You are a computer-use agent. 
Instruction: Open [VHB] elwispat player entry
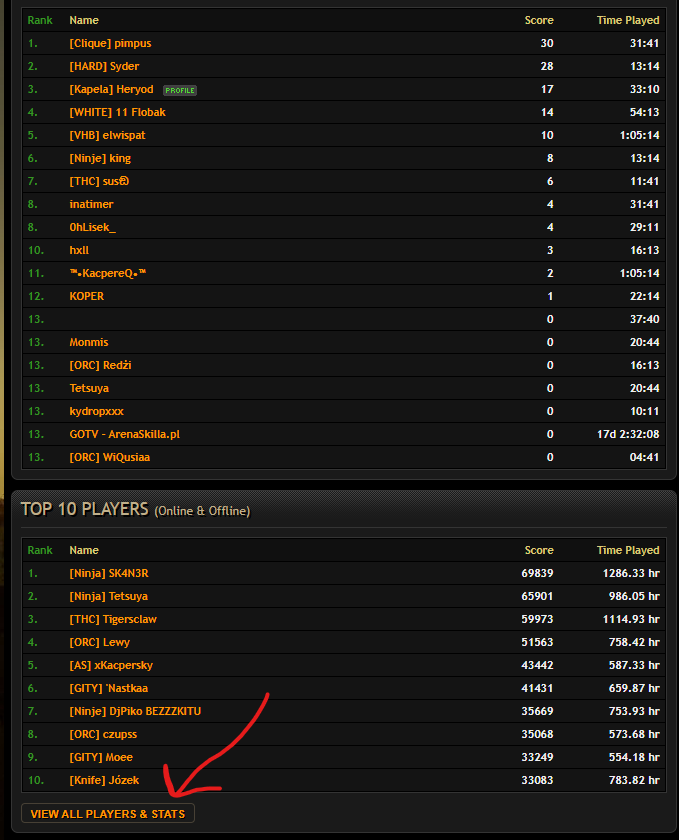[107, 136]
